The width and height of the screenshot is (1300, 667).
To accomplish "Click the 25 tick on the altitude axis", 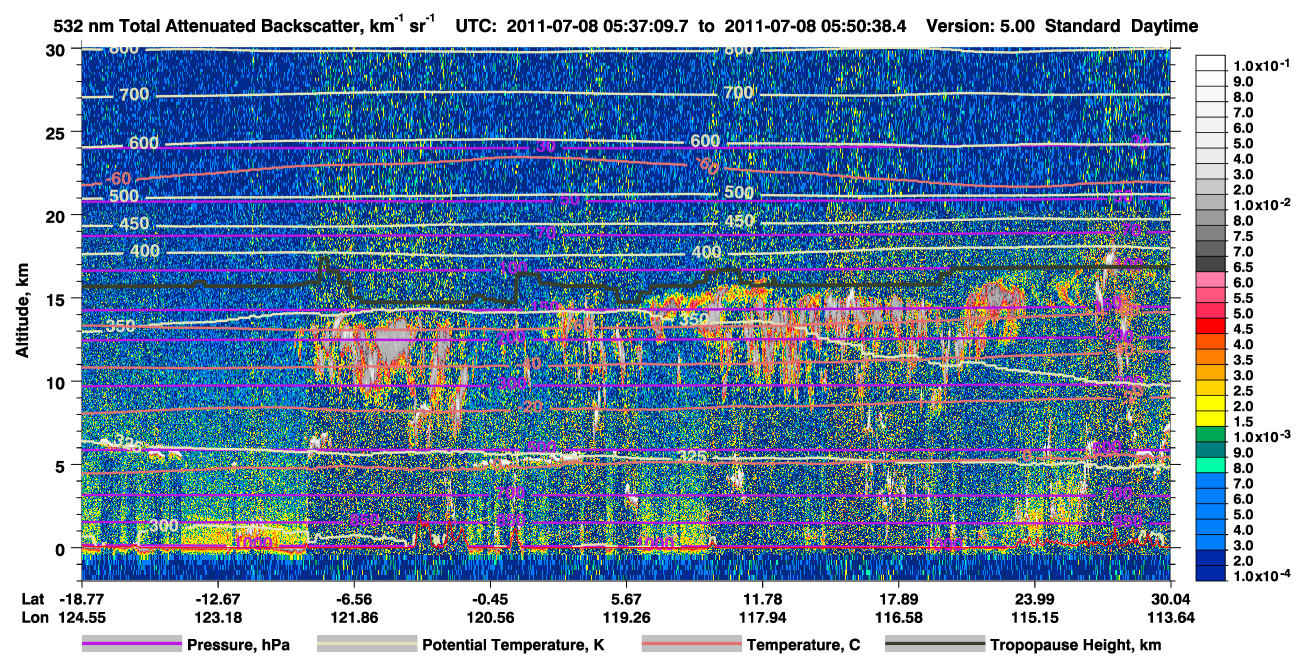I will 54,133.
